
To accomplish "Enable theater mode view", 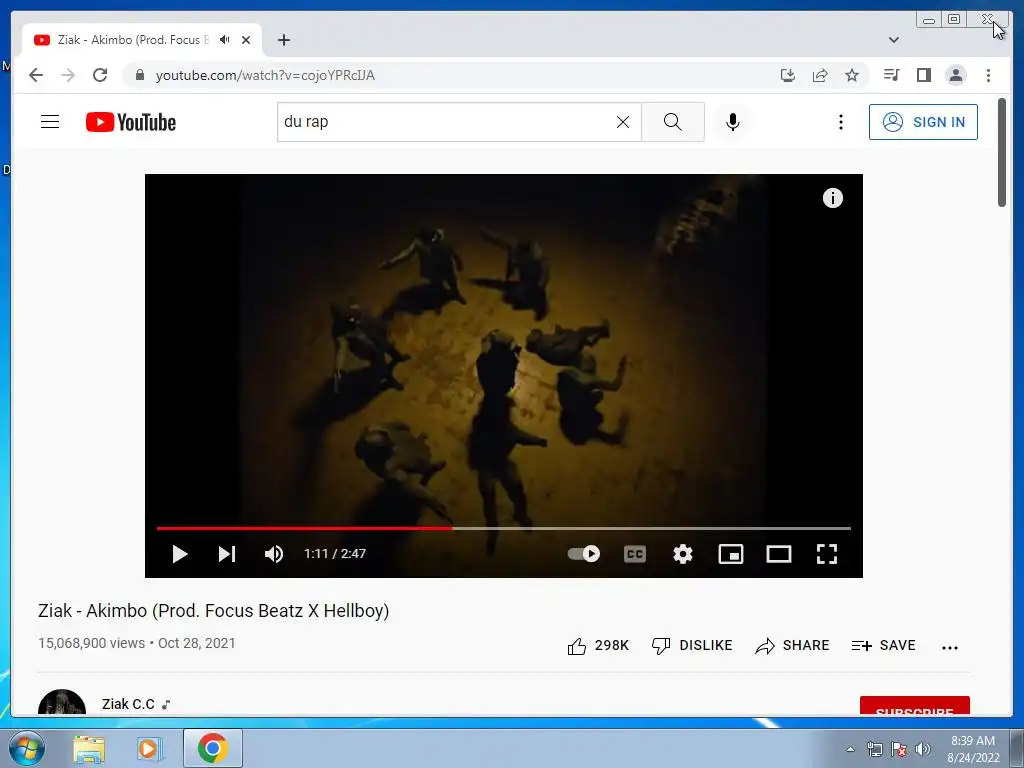I will [x=778, y=554].
